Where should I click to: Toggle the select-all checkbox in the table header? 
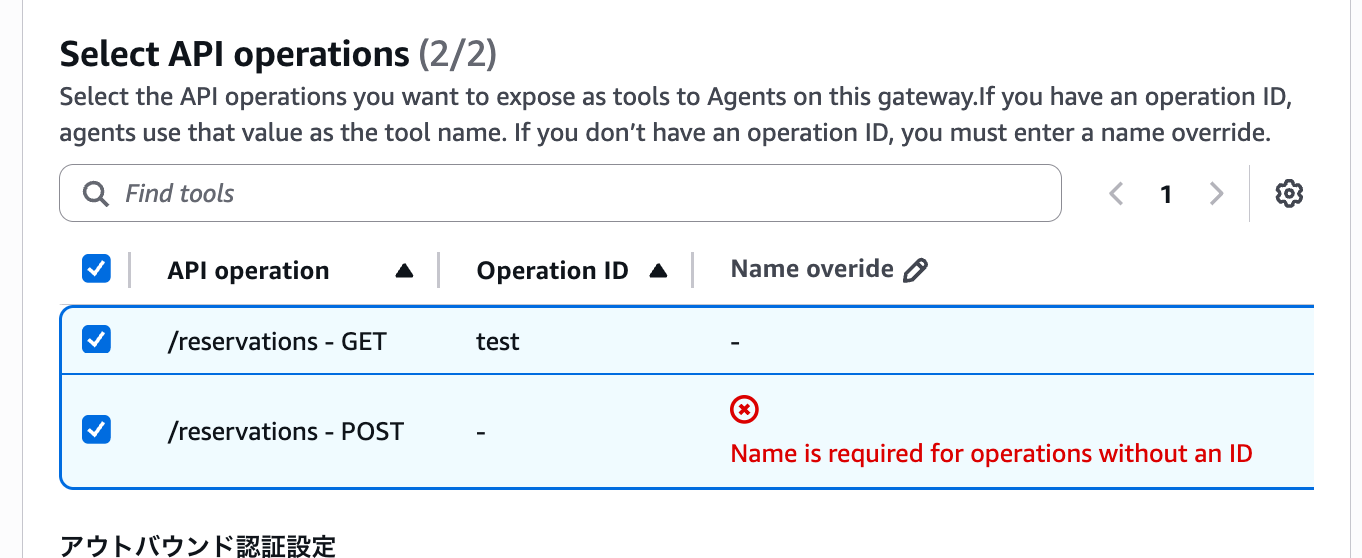pos(96,269)
